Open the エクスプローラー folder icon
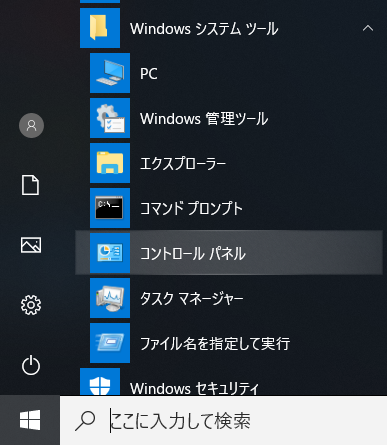 (110, 163)
